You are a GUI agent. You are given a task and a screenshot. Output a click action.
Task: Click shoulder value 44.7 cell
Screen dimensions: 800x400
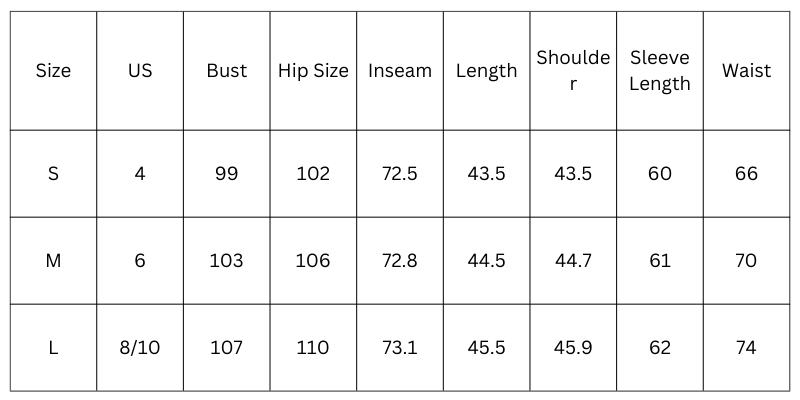click(x=573, y=261)
